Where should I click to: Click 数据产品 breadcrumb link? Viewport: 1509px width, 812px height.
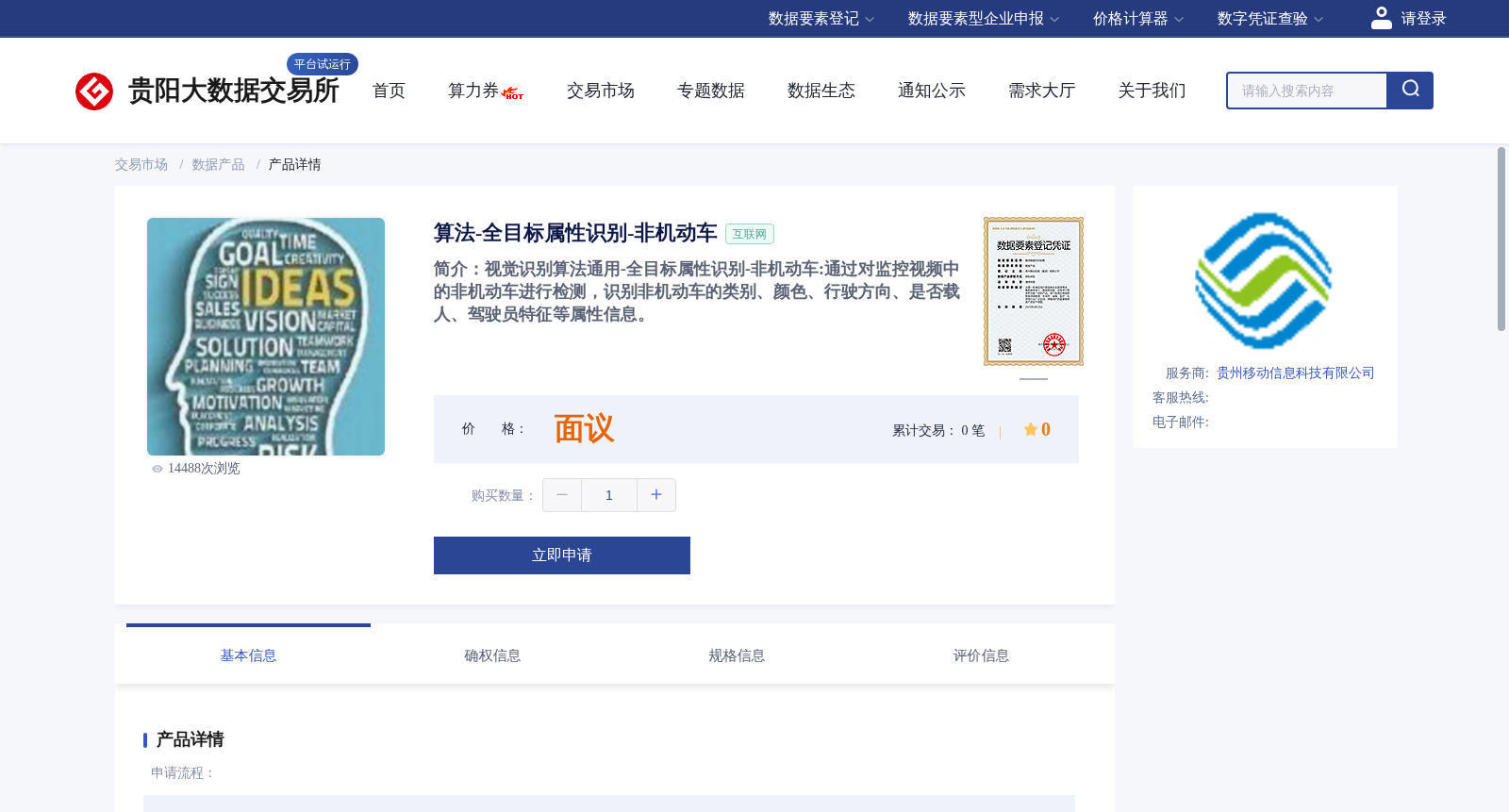pyautogui.click(x=219, y=165)
